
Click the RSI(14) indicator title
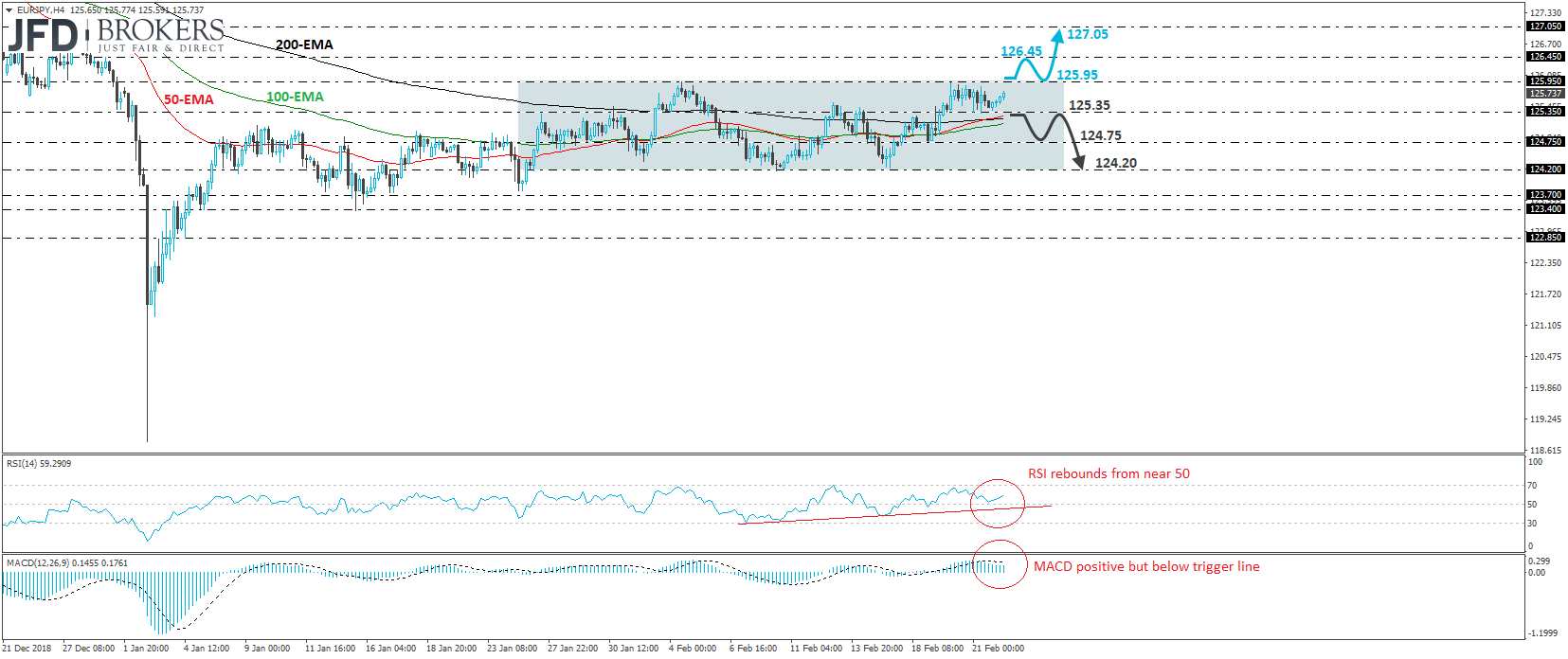point(39,464)
